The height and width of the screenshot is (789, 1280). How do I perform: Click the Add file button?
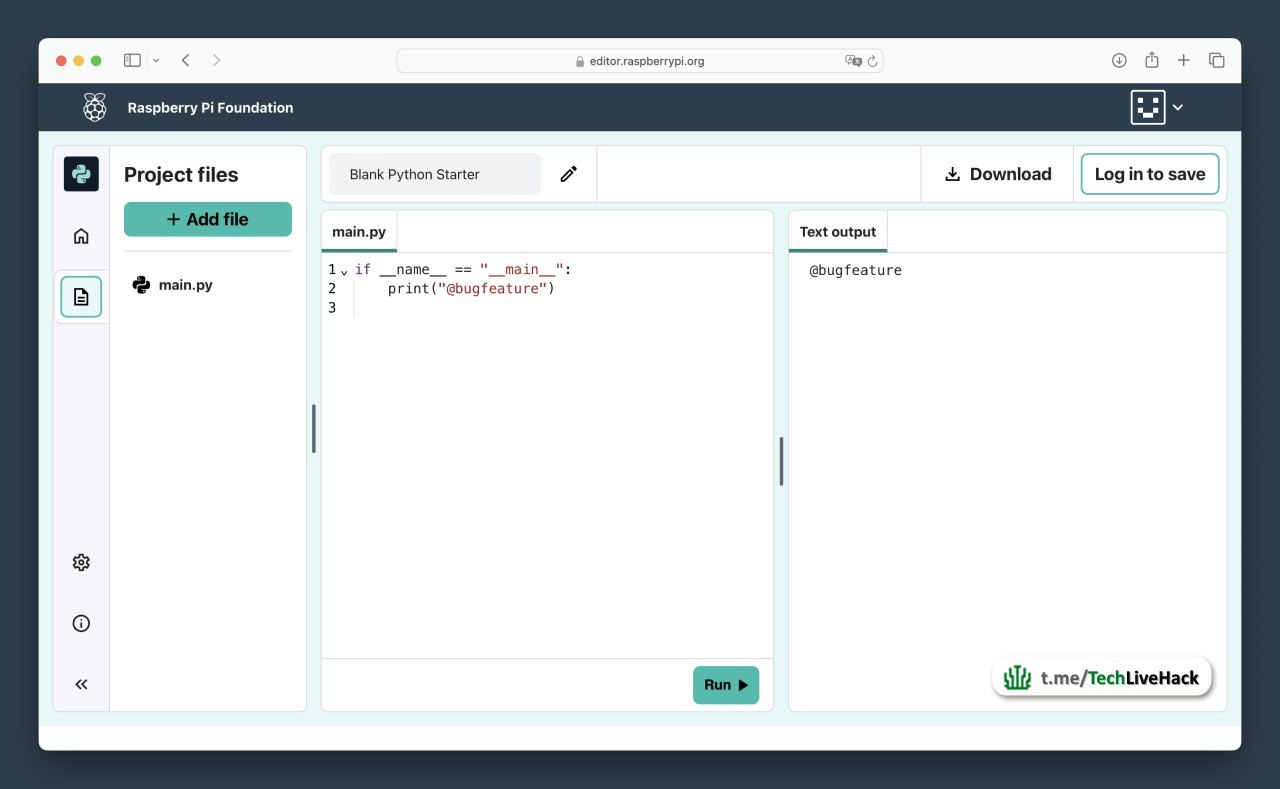pos(208,219)
